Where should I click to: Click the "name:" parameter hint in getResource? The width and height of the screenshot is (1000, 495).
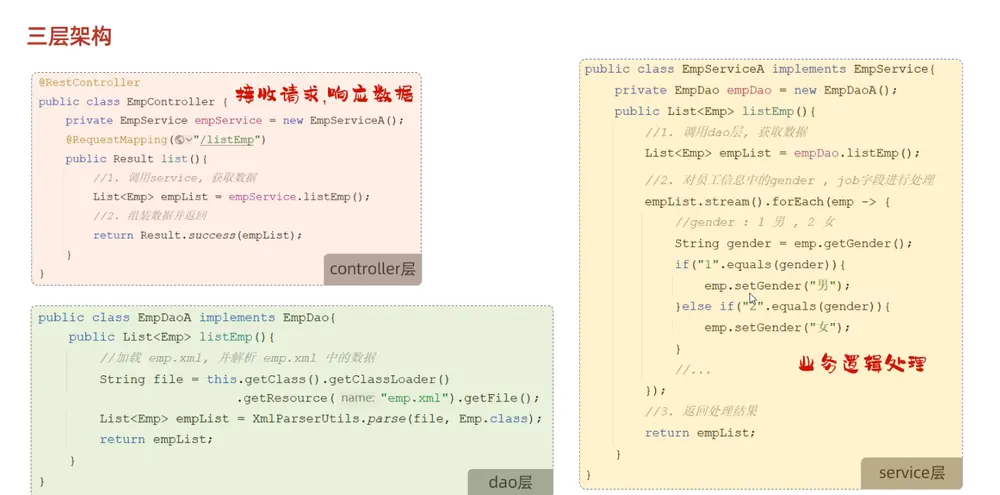pyautogui.click(x=358, y=398)
